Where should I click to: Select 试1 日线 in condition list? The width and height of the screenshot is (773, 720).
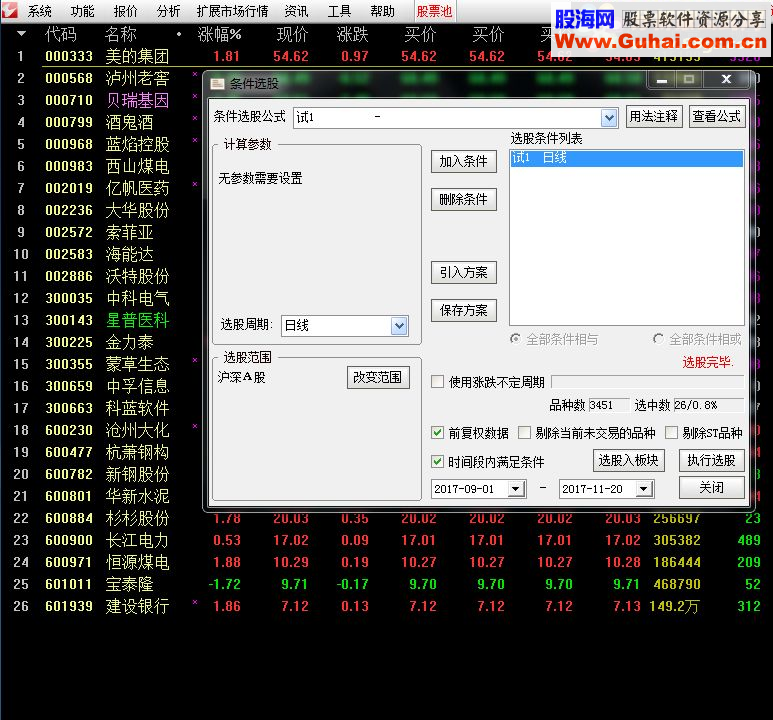627,158
